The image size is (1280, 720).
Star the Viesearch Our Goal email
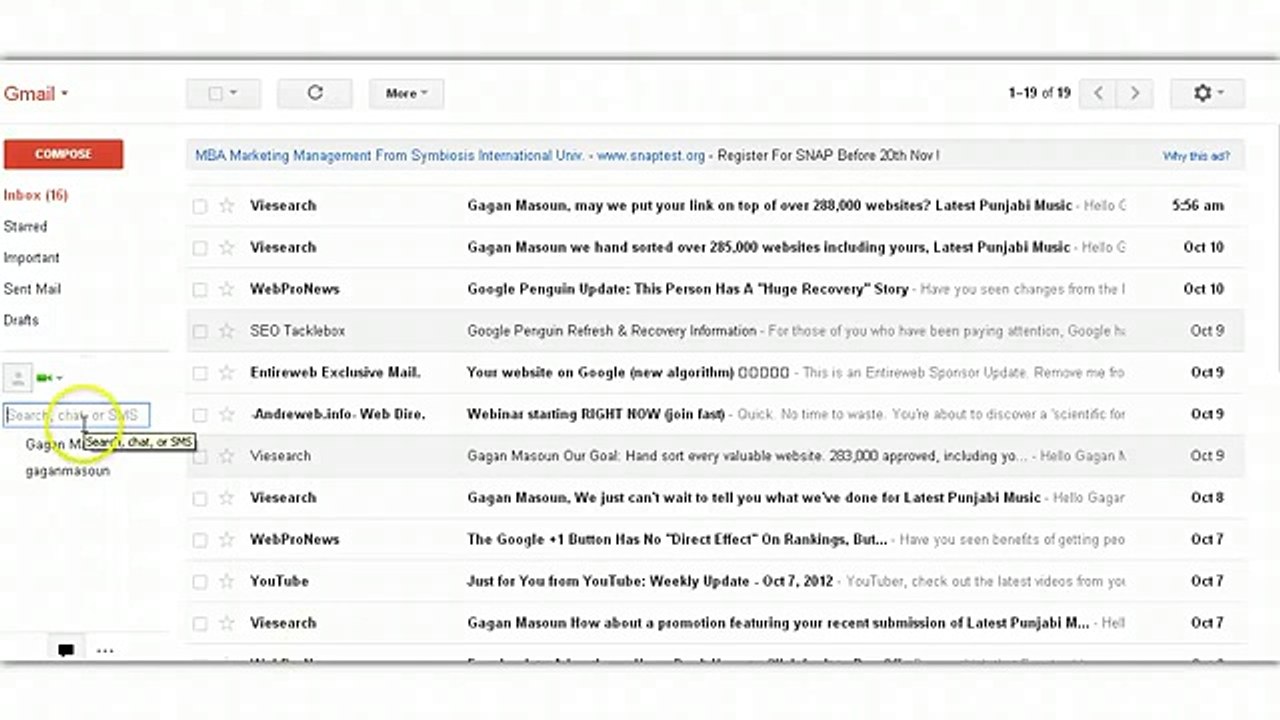(x=227, y=456)
